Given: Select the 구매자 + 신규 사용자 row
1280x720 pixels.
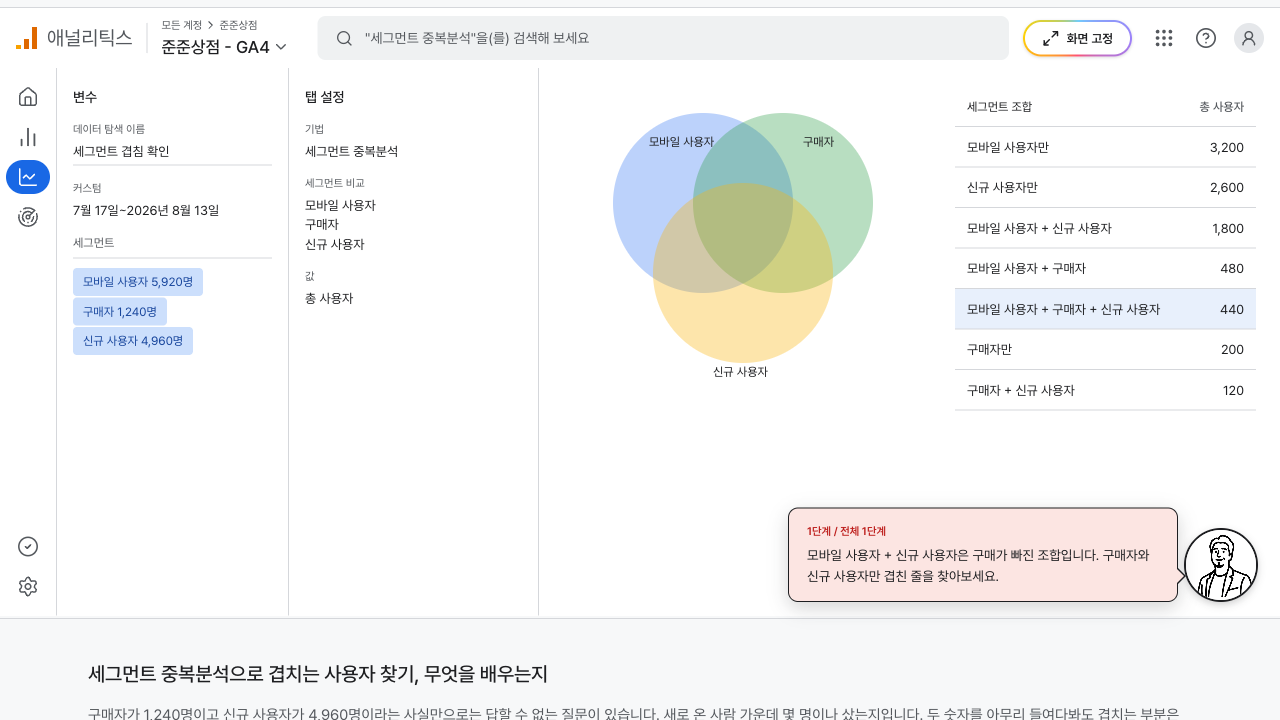Looking at the screenshot, I should [x=1105, y=390].
